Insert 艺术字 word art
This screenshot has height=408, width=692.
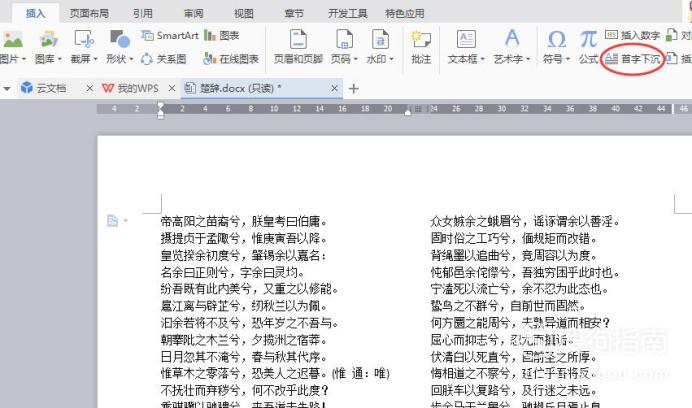point(512,40)
